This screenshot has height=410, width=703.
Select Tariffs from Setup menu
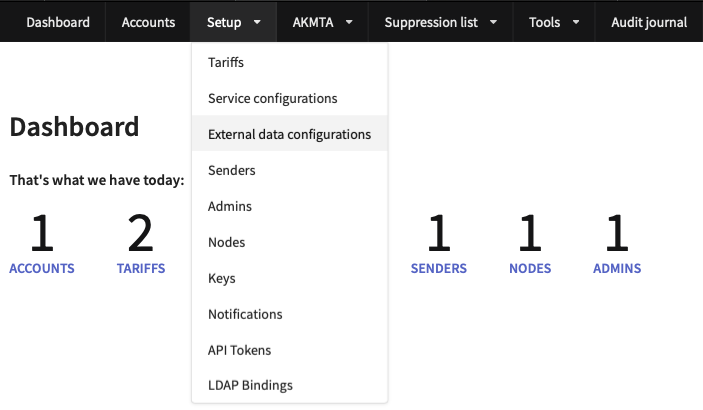coord(226,62)
